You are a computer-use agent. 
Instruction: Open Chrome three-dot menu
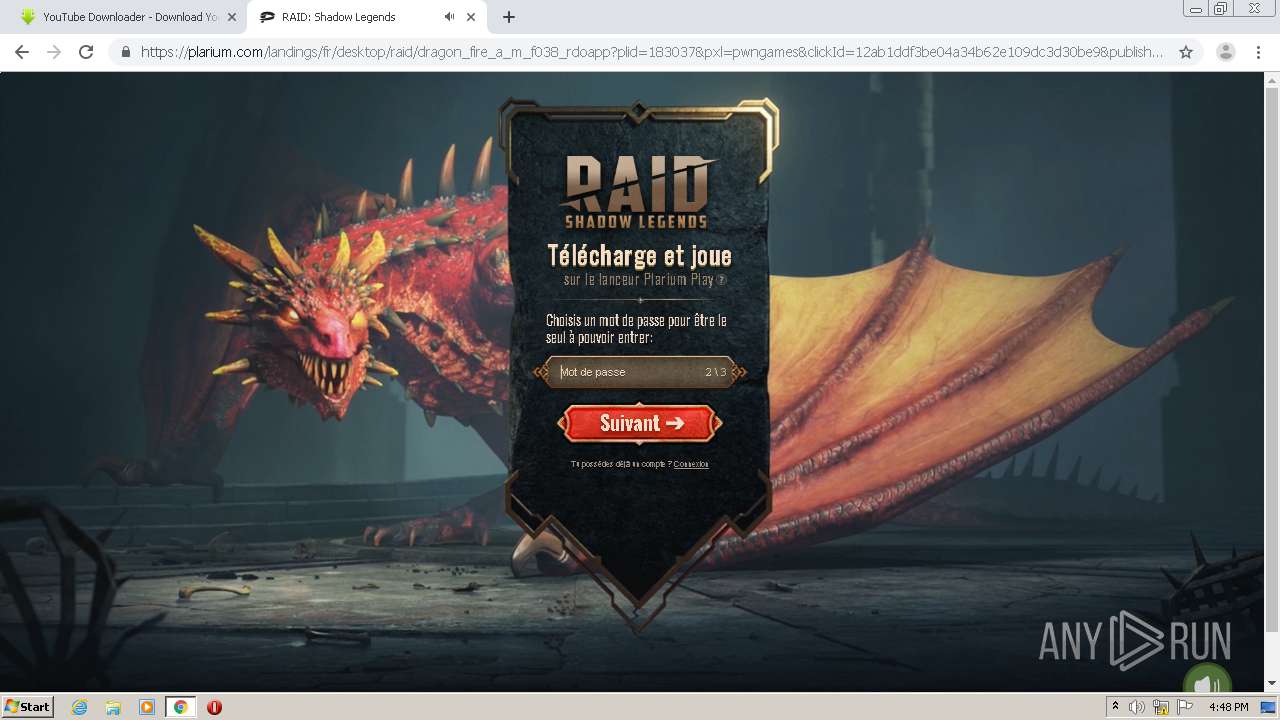click(x=1258, y=52)
